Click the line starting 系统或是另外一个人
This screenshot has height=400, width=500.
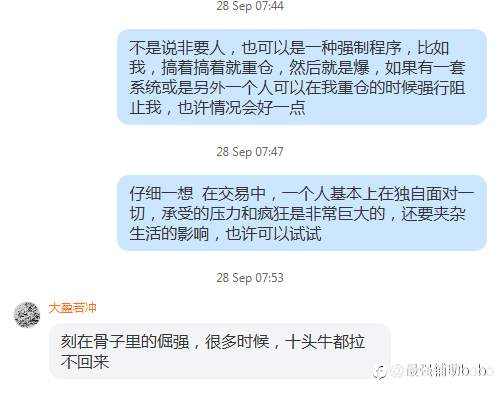click(x=297, y=88)
